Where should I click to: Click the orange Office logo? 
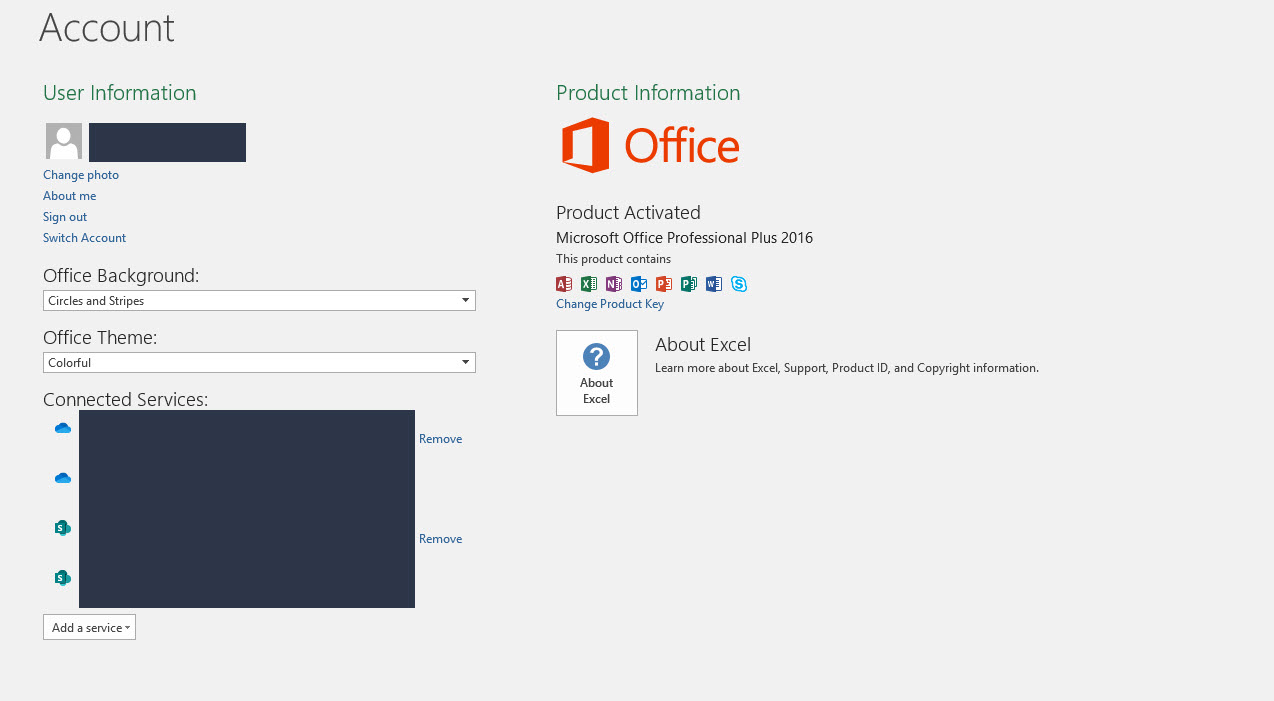point(650,146)
